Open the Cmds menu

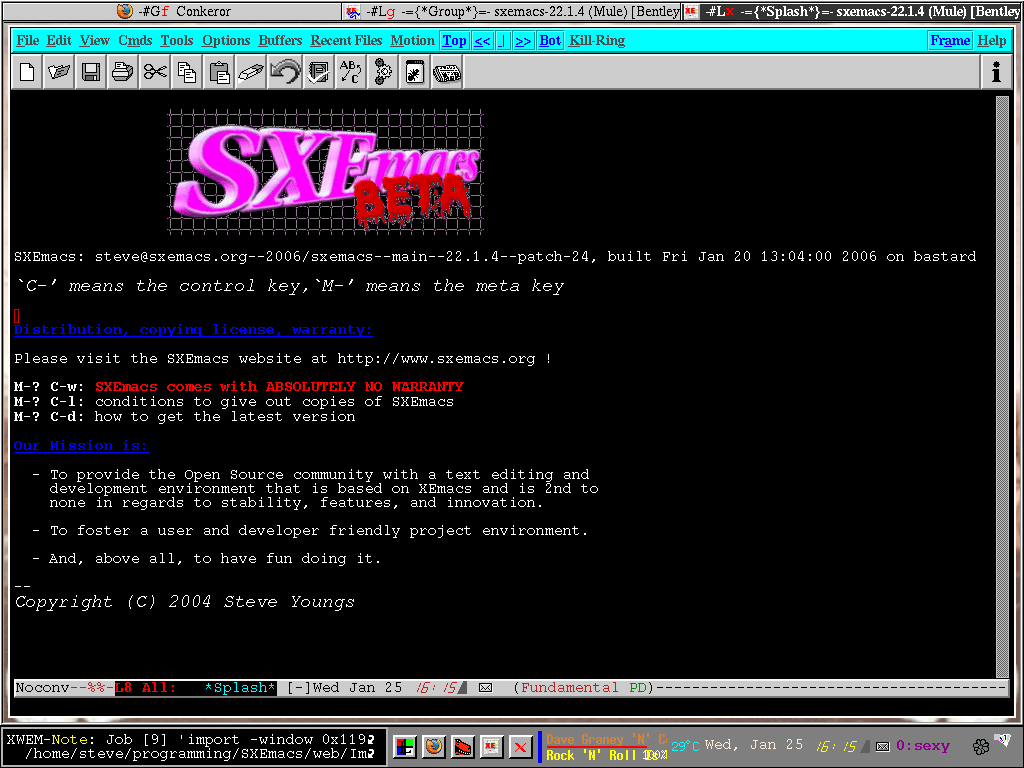coord(135,40)
